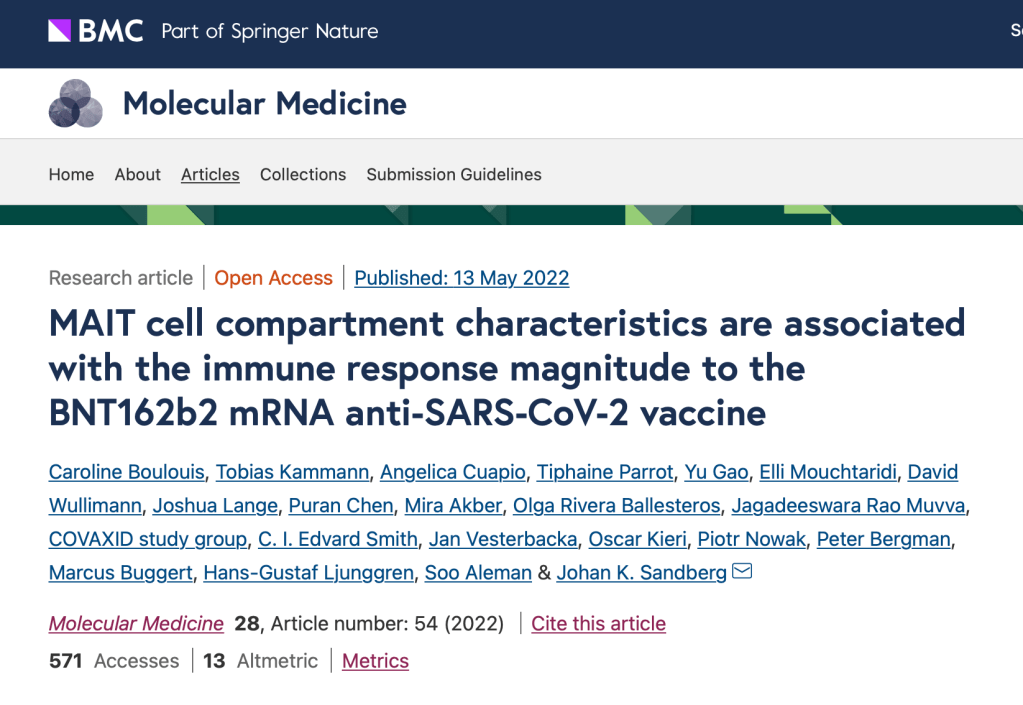
Task: Open the Home navigation item
Action: (71, 174)
